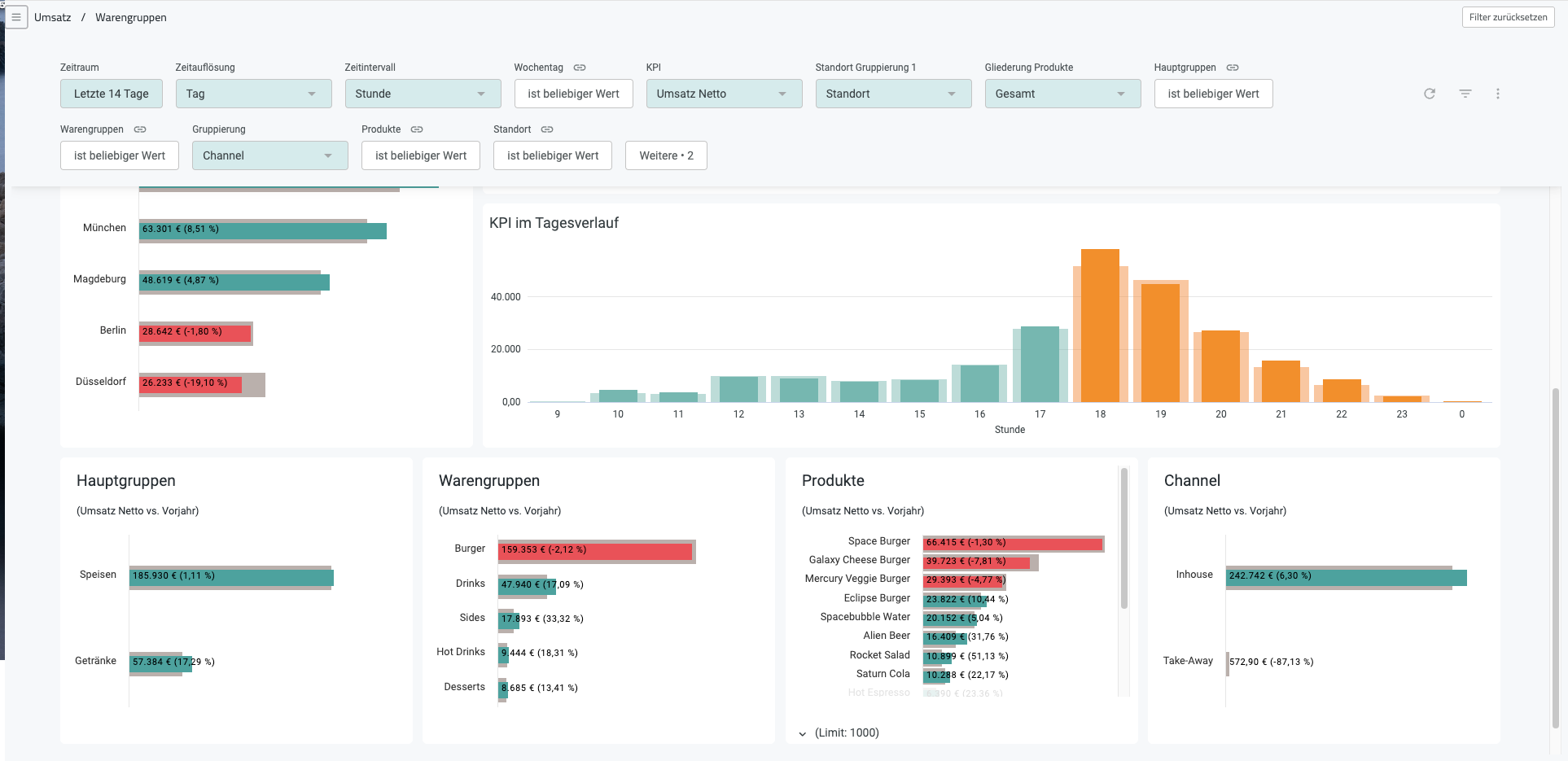The height and width of the screenshot is (761, 1568).
Task: Open the Zeitauflösung Tag dropdown
Action: 254,94
